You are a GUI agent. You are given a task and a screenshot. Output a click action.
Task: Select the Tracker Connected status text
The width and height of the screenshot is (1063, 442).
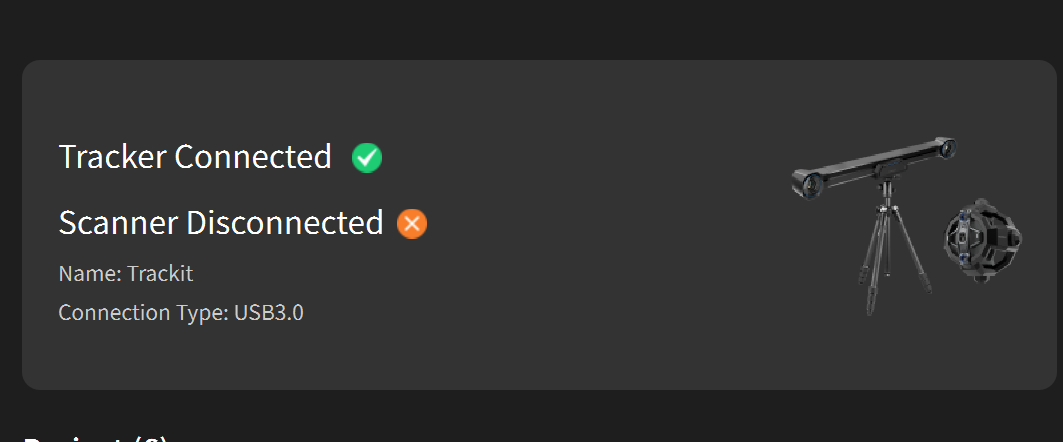[195, 157]
